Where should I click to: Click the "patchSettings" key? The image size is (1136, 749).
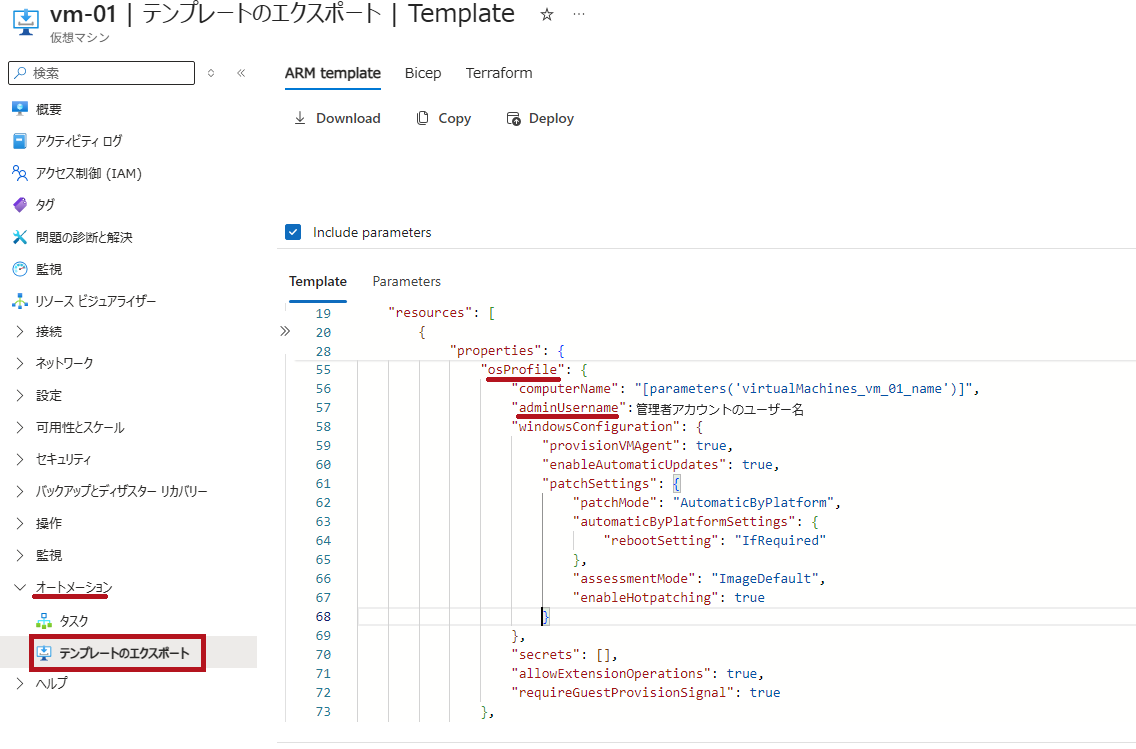pos(599,484)
